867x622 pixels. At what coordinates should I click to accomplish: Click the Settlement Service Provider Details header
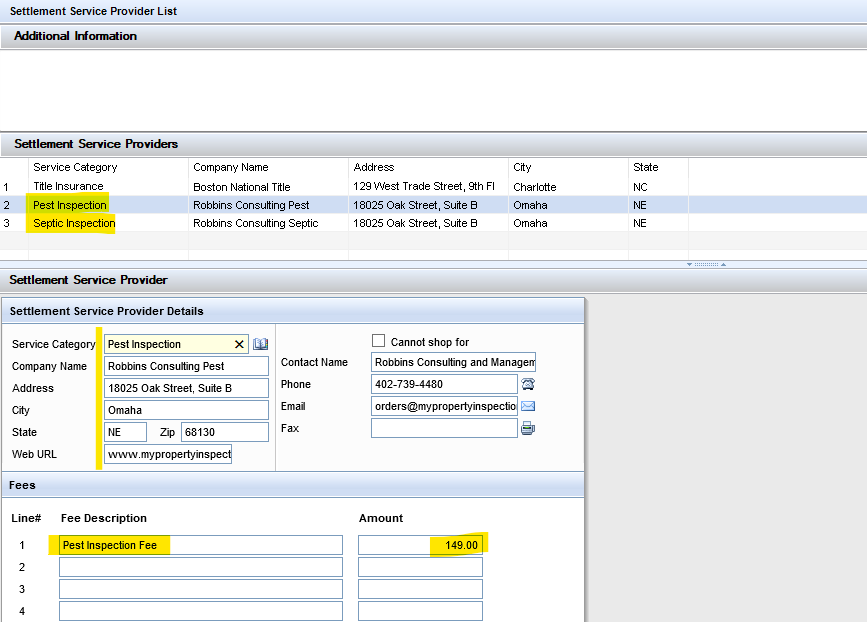(x=293, y=311)
